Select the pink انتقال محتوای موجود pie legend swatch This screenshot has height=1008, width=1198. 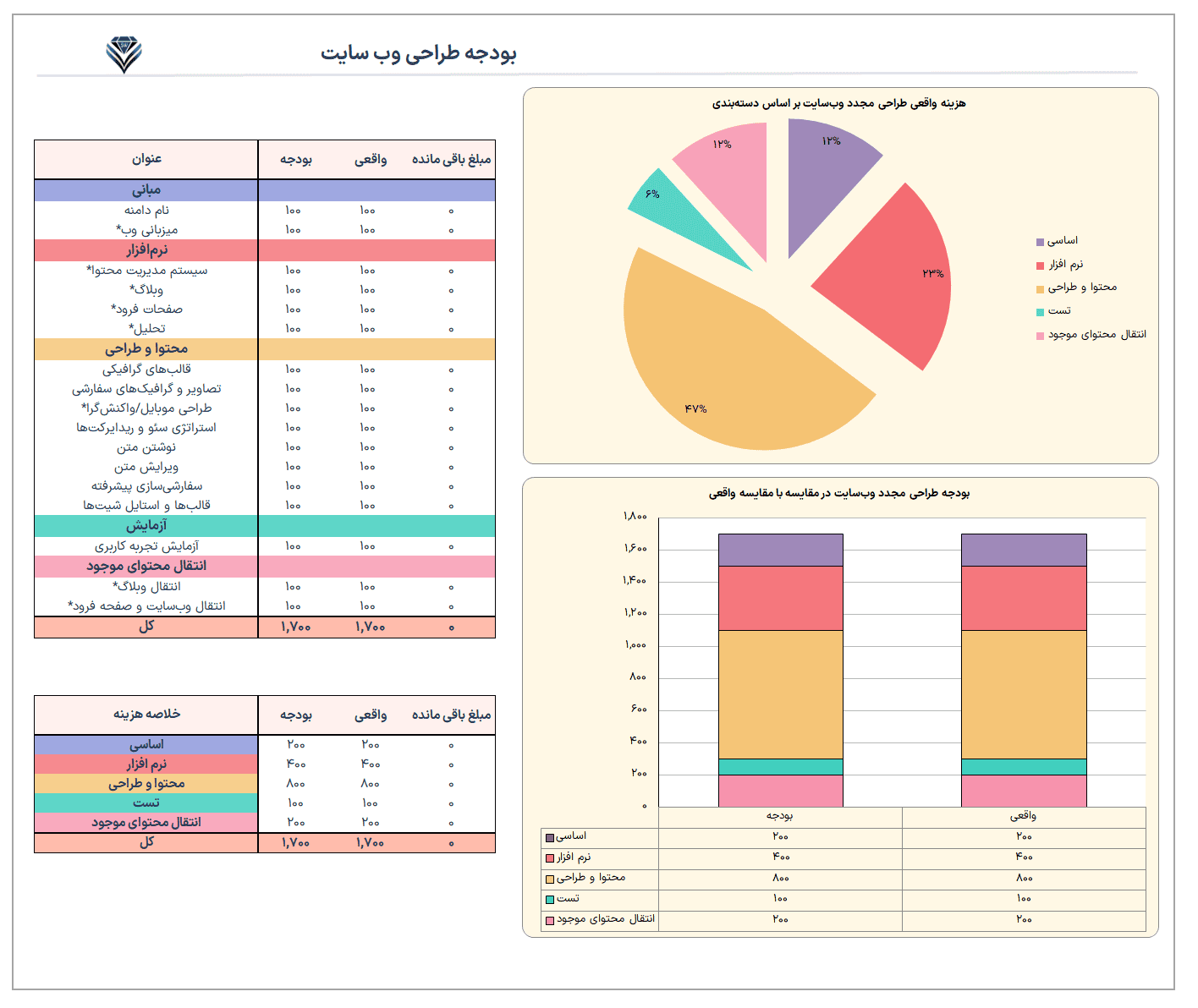click(x=1041, y=336)
